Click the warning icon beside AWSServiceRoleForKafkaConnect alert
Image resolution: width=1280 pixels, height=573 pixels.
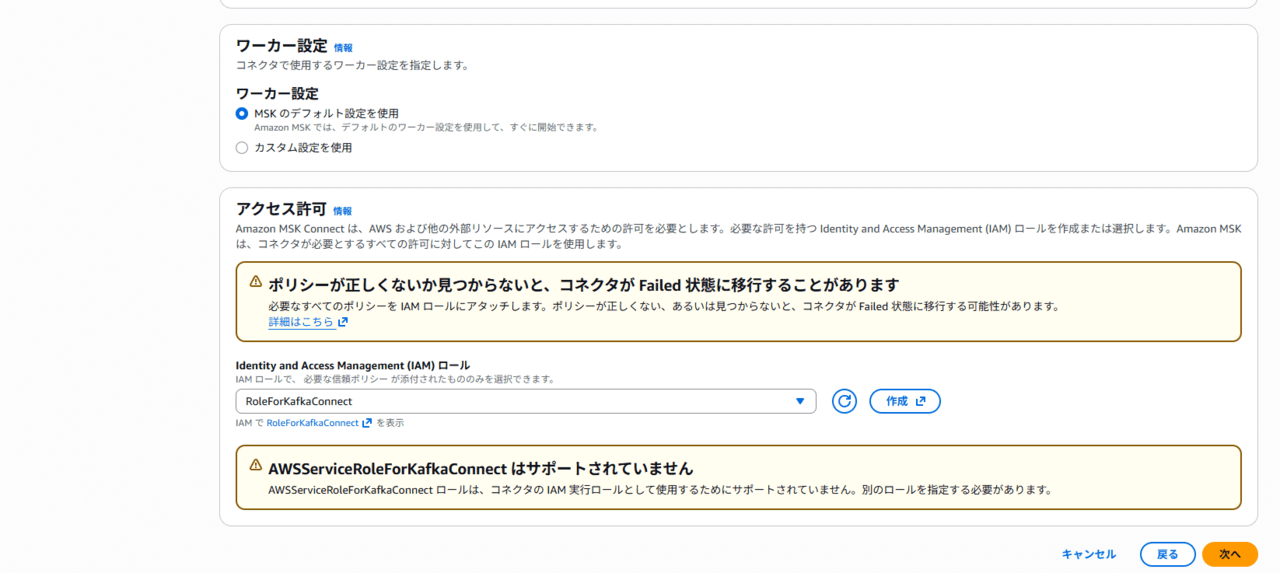pyautogui.click(x=256, y=467)
